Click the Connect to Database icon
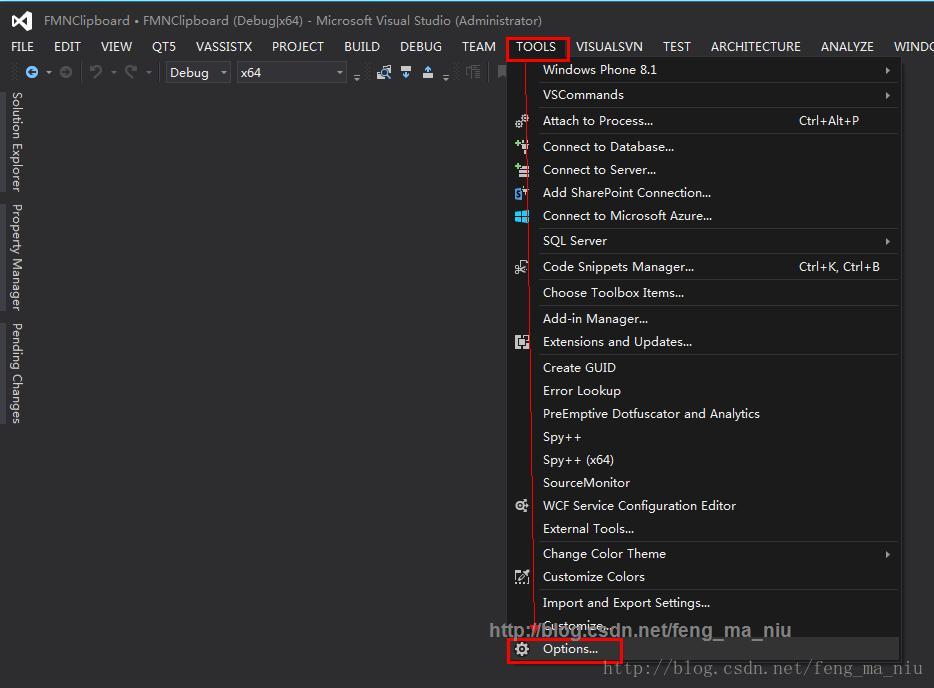This screenshot has height=688, width=934. tap(522, 147)
